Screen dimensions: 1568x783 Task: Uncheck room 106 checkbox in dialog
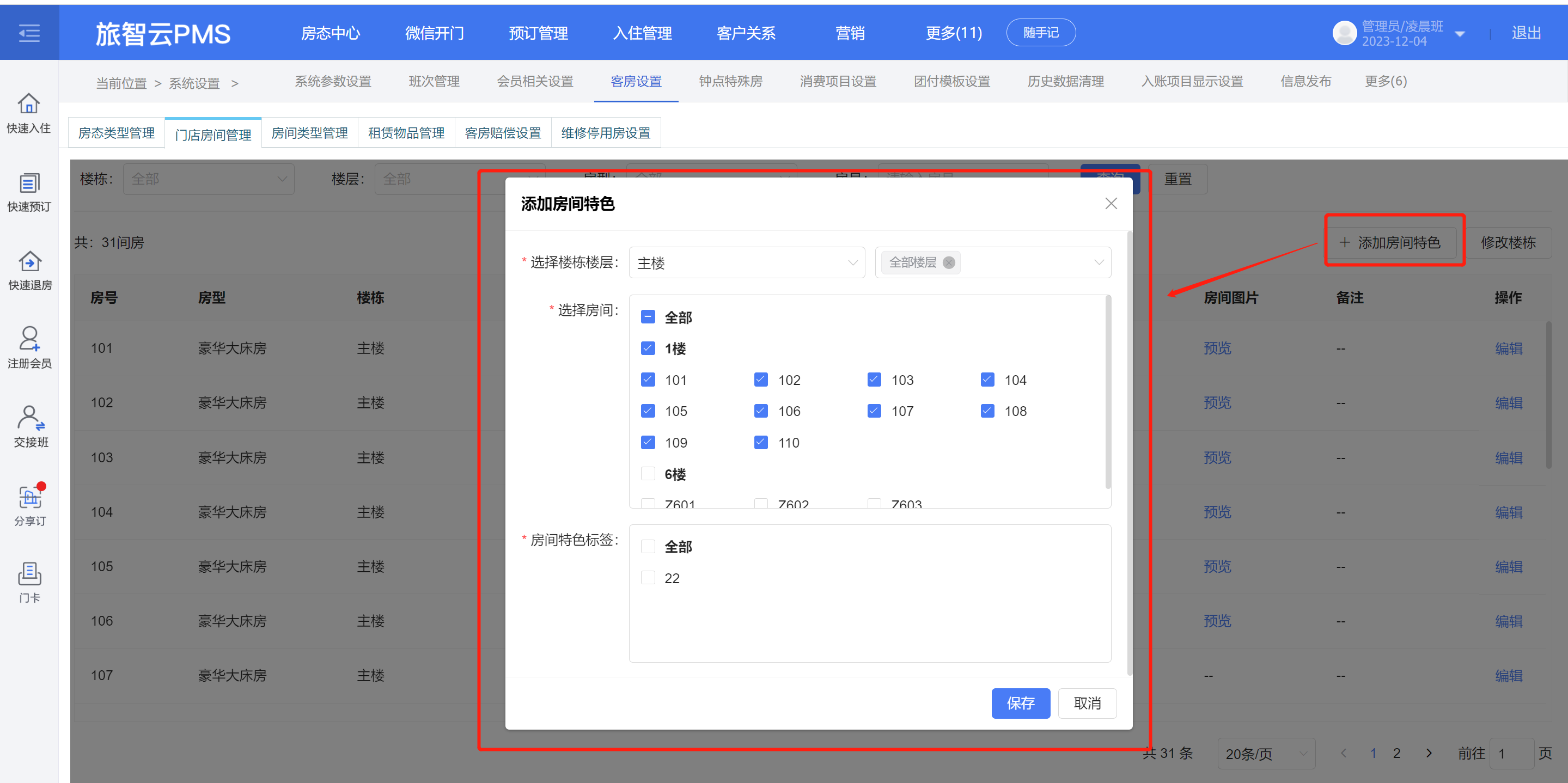pyautogui.click(x=761, y=411)
